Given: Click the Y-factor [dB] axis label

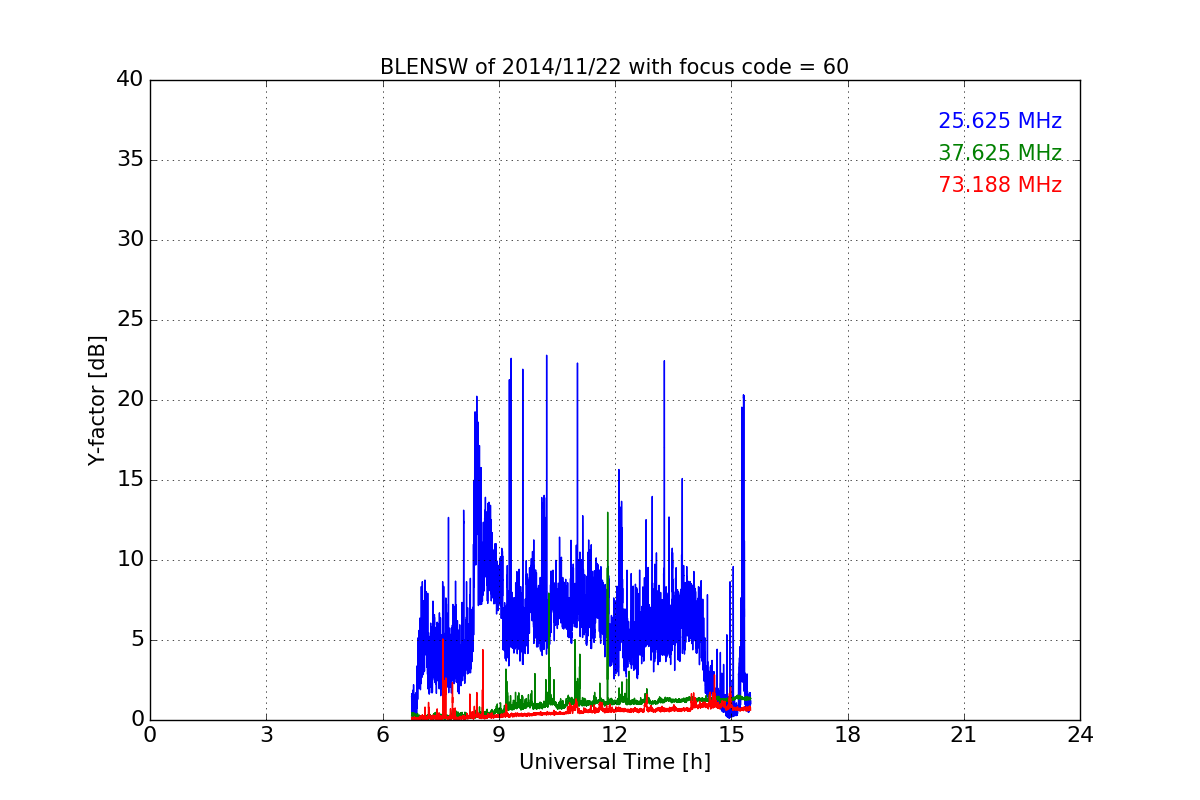Looking at the screenshot, I should click(x=97, y=400).
